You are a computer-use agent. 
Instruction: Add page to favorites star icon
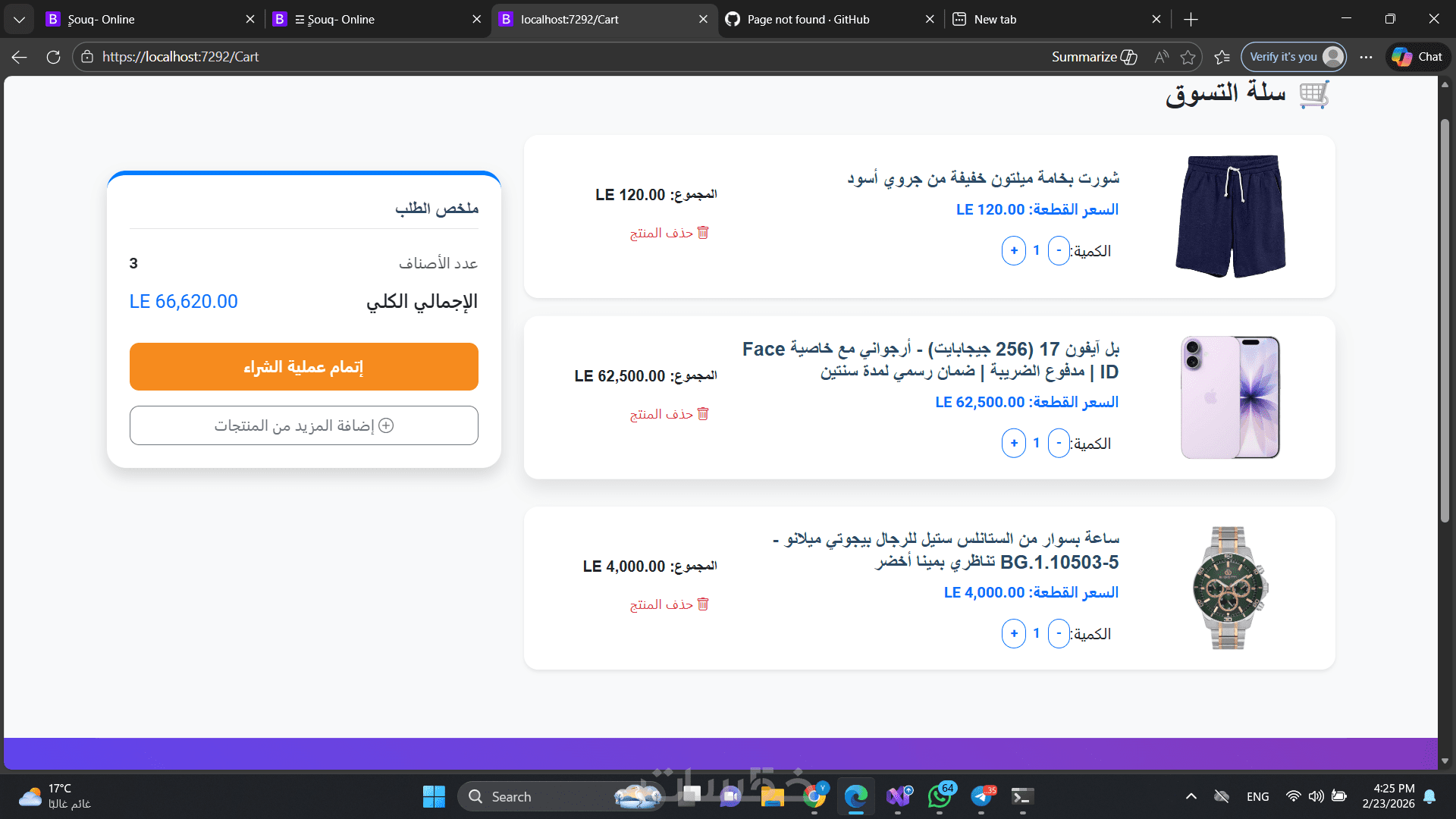click(1188, 57)
